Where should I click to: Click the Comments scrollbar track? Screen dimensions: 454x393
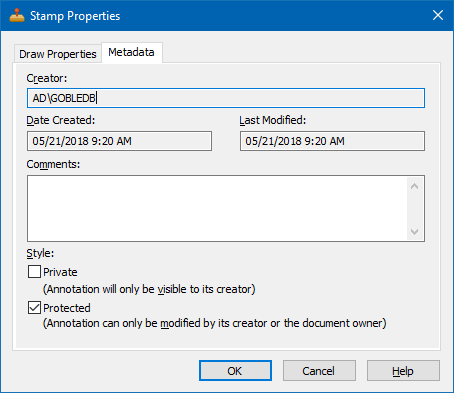415,209
